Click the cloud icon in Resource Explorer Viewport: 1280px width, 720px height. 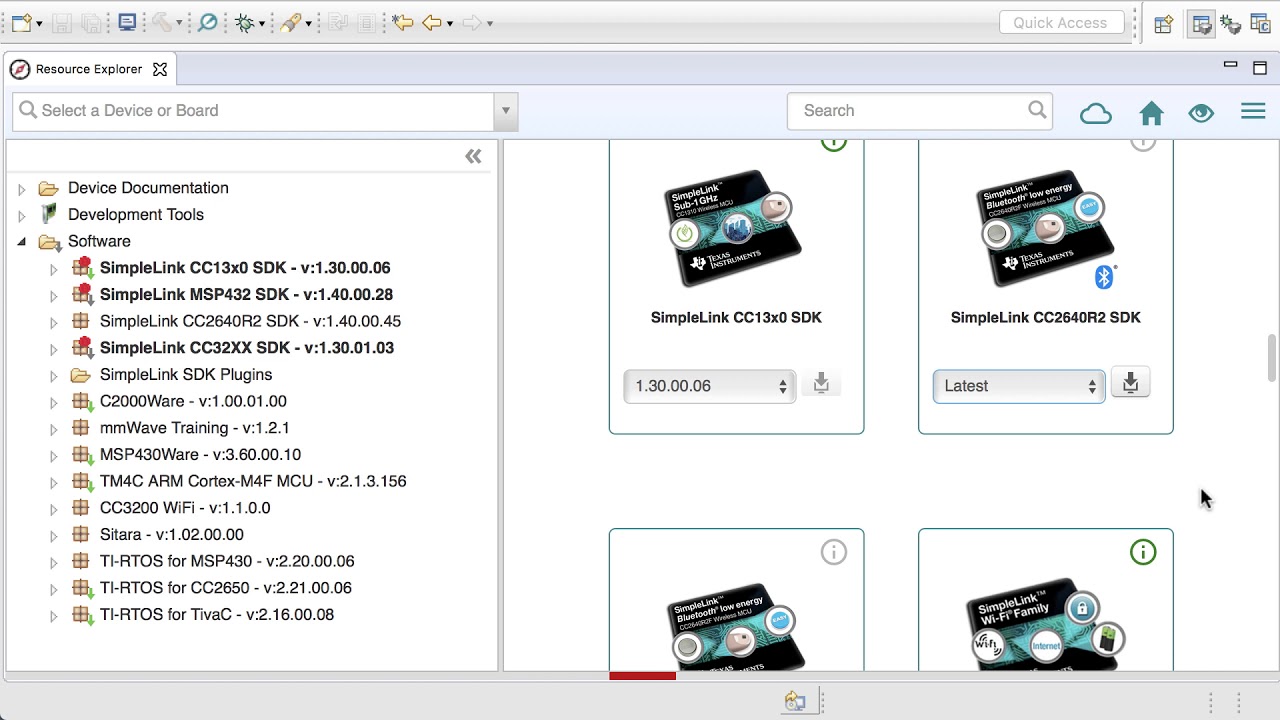pos(1096,113)
